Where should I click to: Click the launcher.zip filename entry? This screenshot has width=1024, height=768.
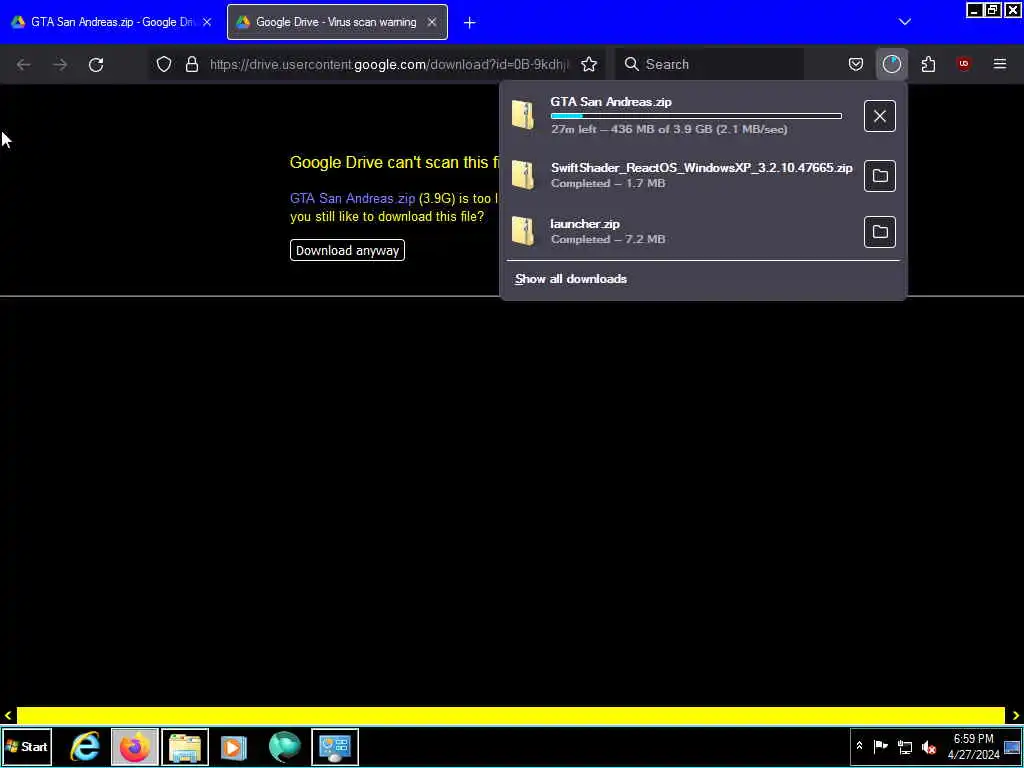click(585, 224)
